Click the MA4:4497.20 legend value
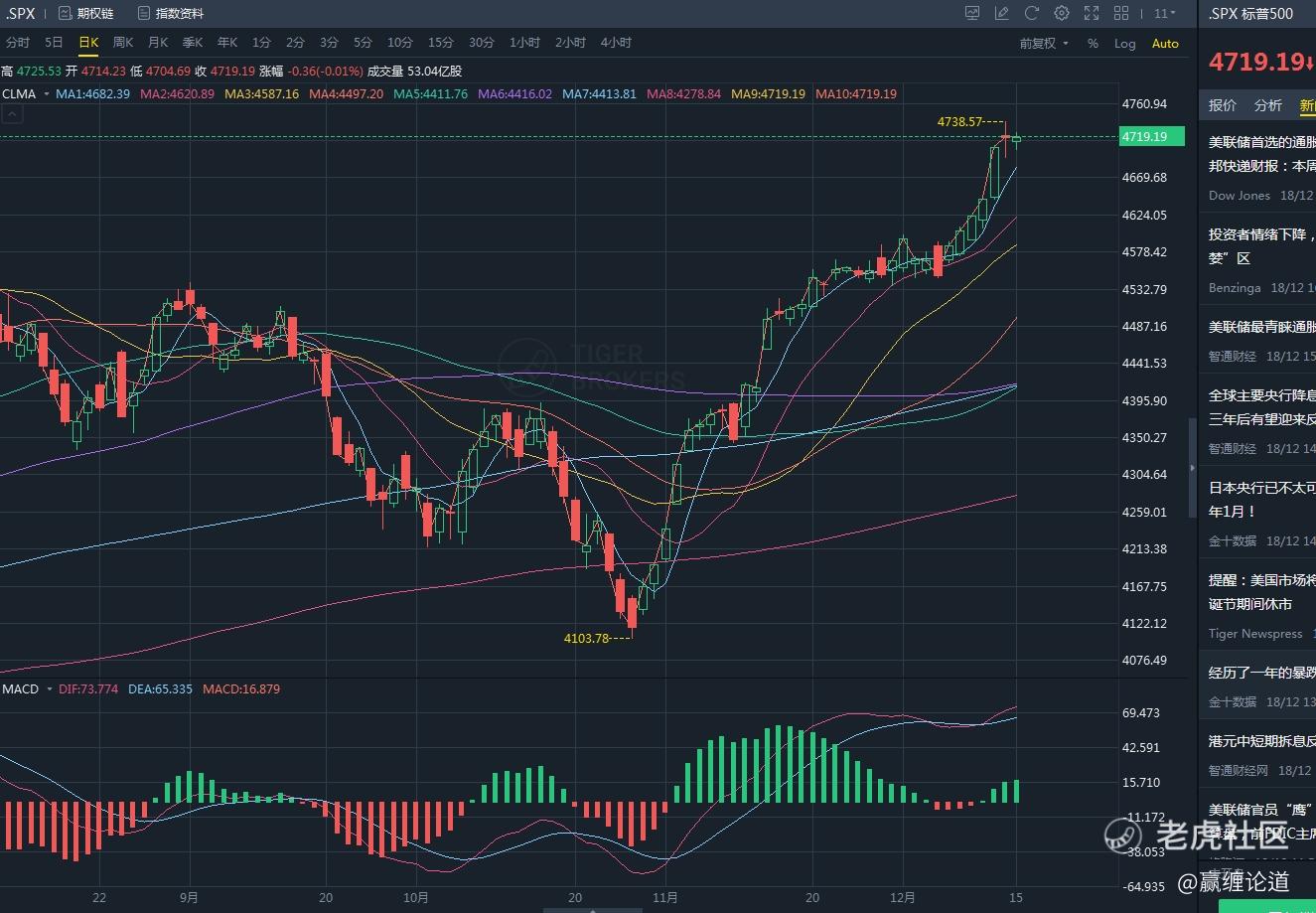This screenshot has height=913, width=1316. point(346,94)
